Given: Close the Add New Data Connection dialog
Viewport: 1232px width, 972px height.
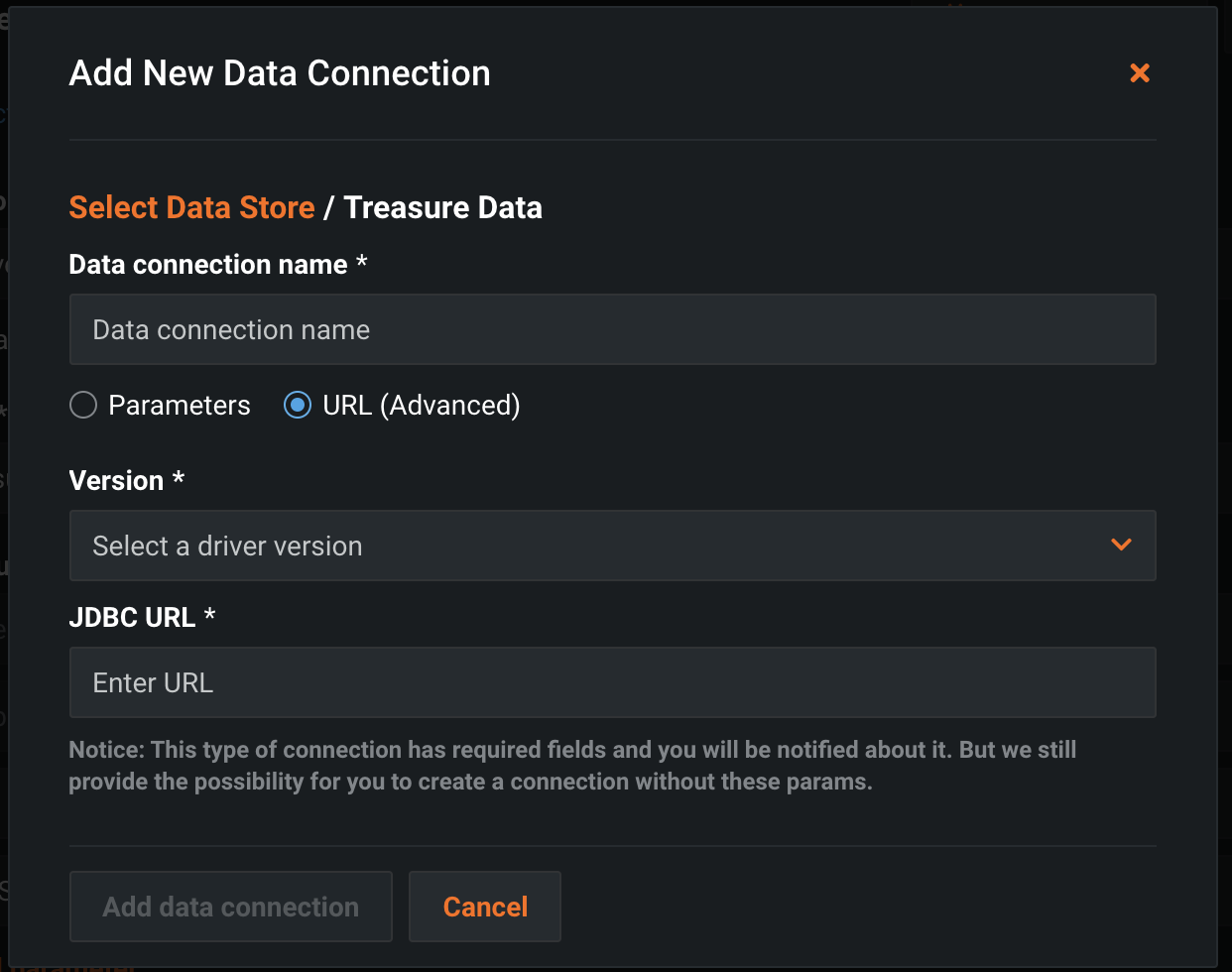Looking at the screenshot, I should 1140,72.
